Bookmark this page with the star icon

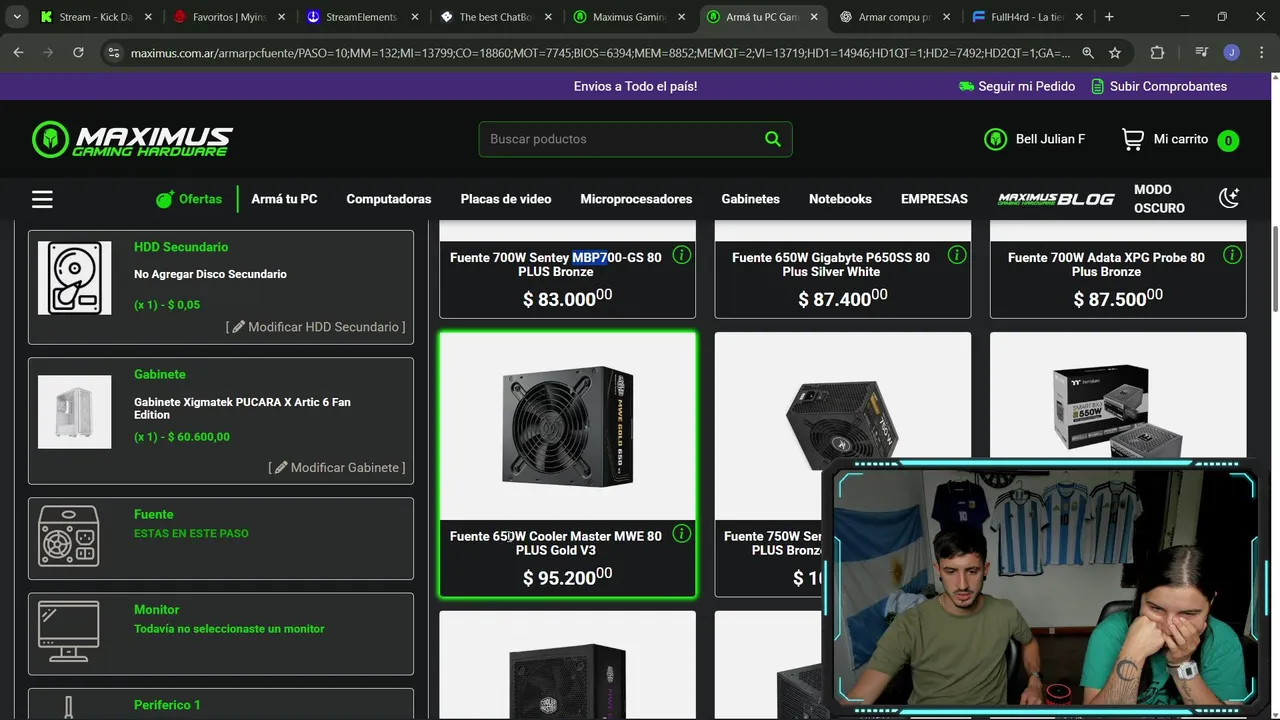pos(1115,53)
